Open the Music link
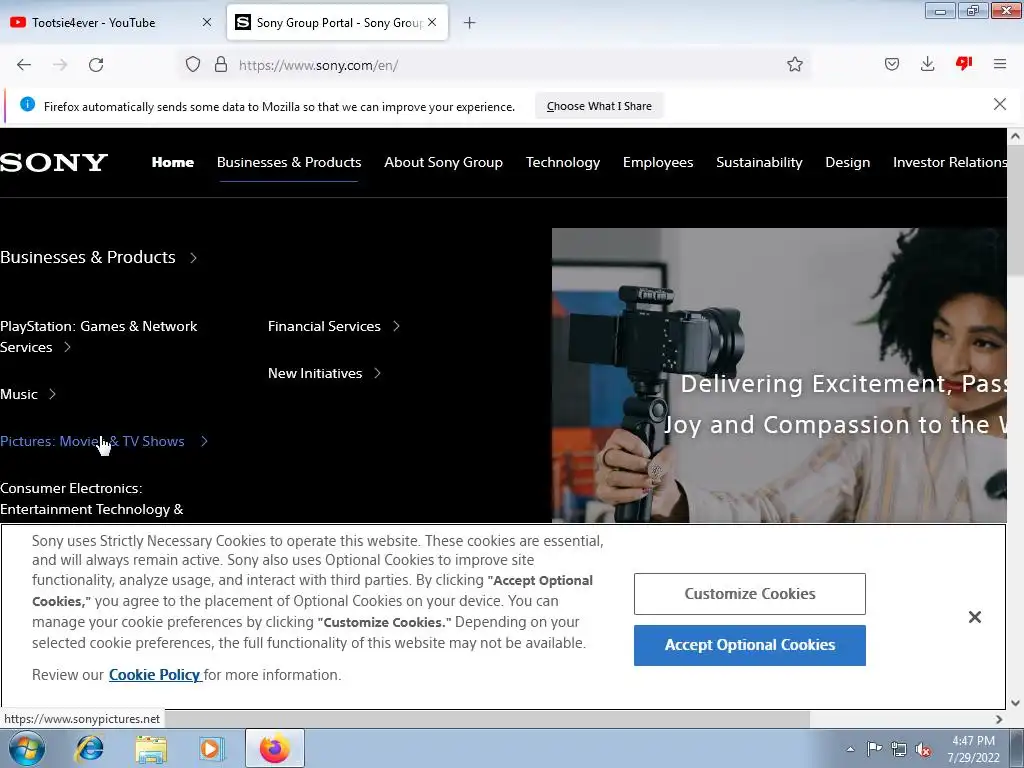 pyautogui.click(x=19, y=394)
